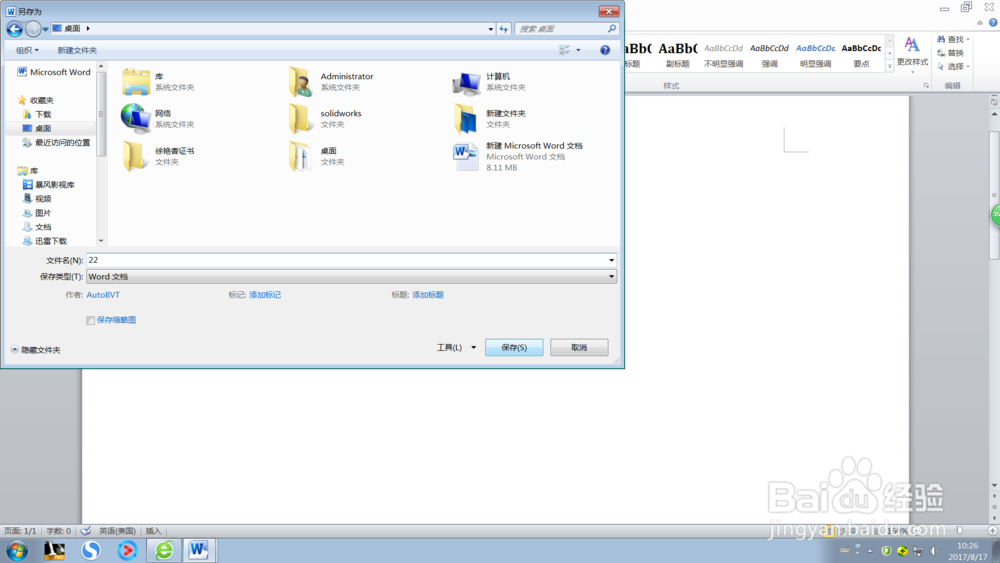
Task: Open the 保存类型 Word 文档 combo box
Action: 351,277
